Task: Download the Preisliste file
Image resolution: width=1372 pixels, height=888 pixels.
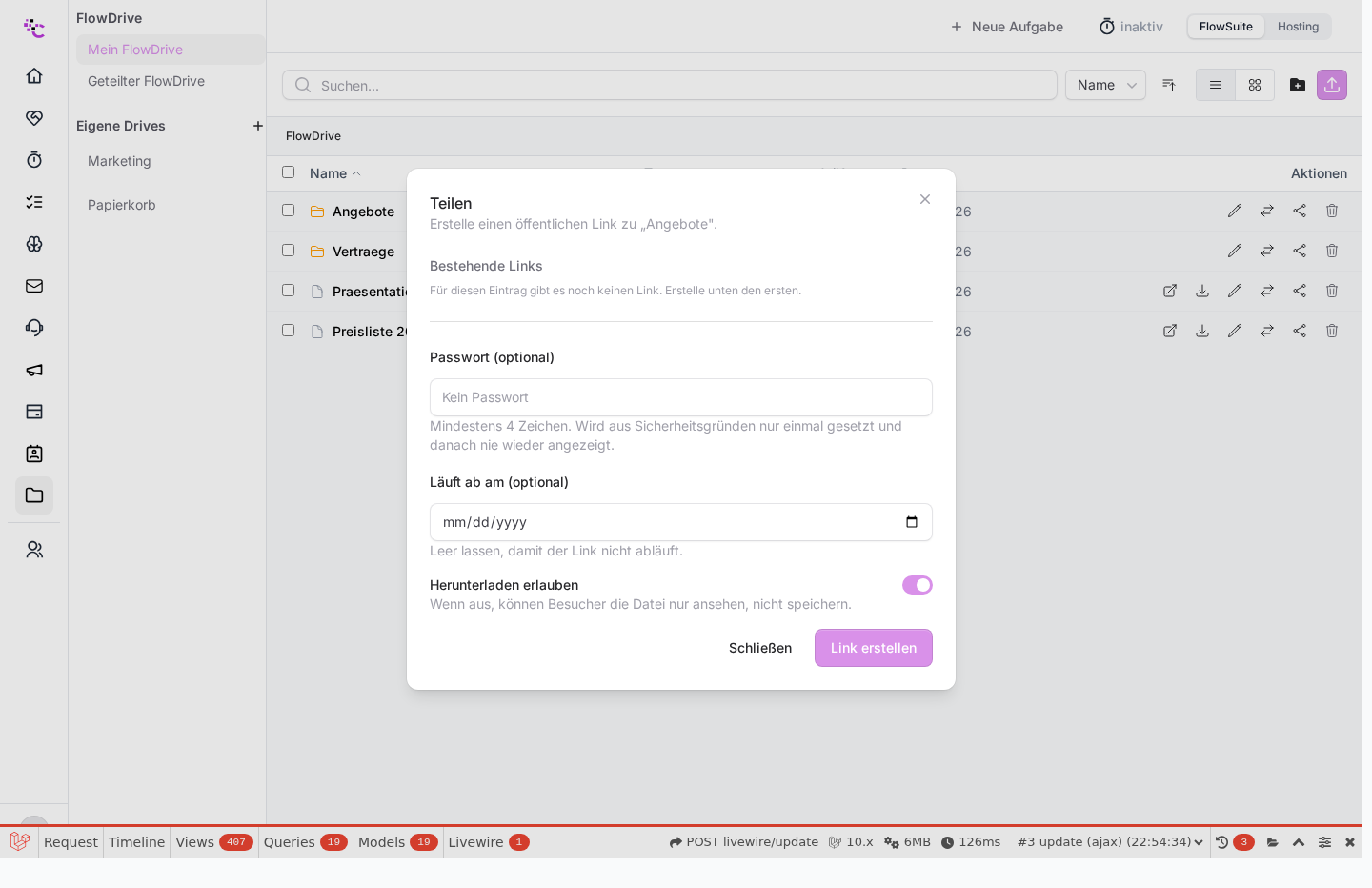Action: coord(1202,331)
